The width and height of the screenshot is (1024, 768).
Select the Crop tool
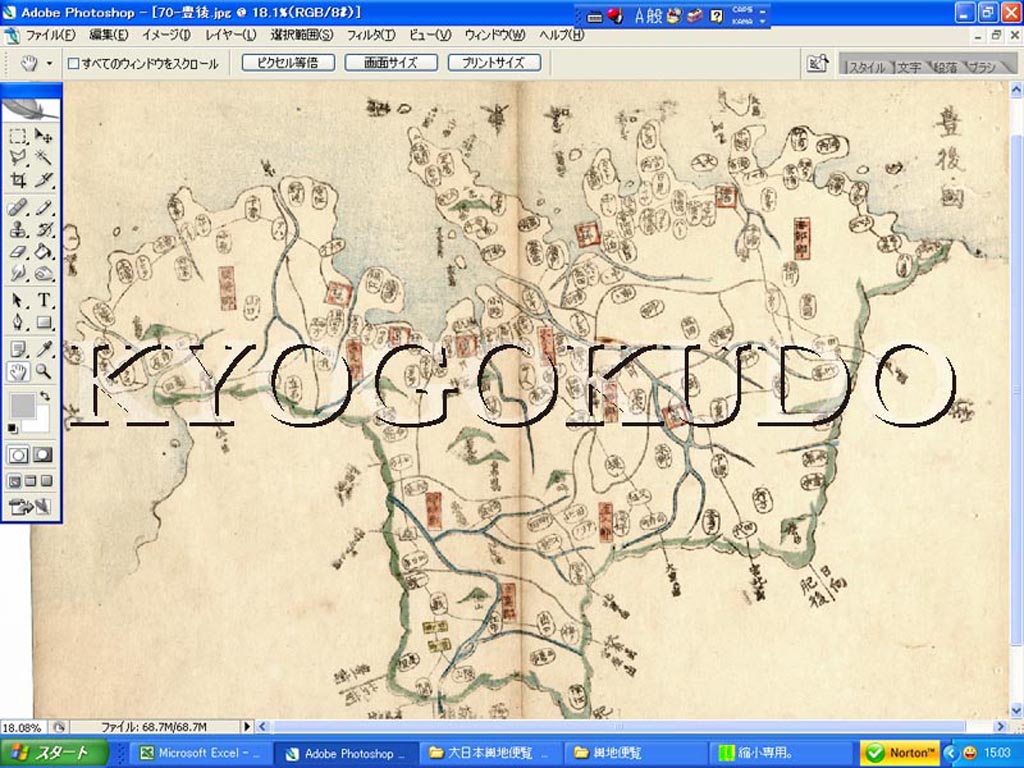[x=18, y=180]
